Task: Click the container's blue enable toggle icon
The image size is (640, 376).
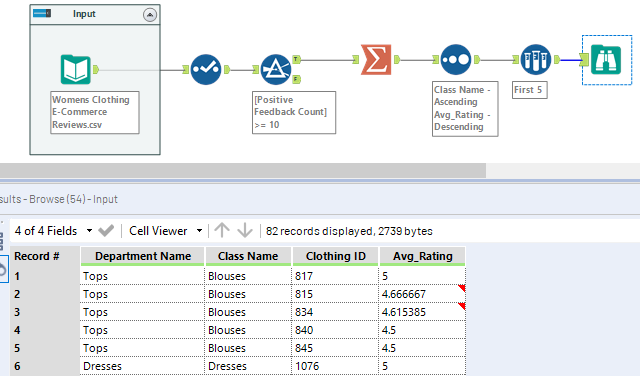Action: 42,13
